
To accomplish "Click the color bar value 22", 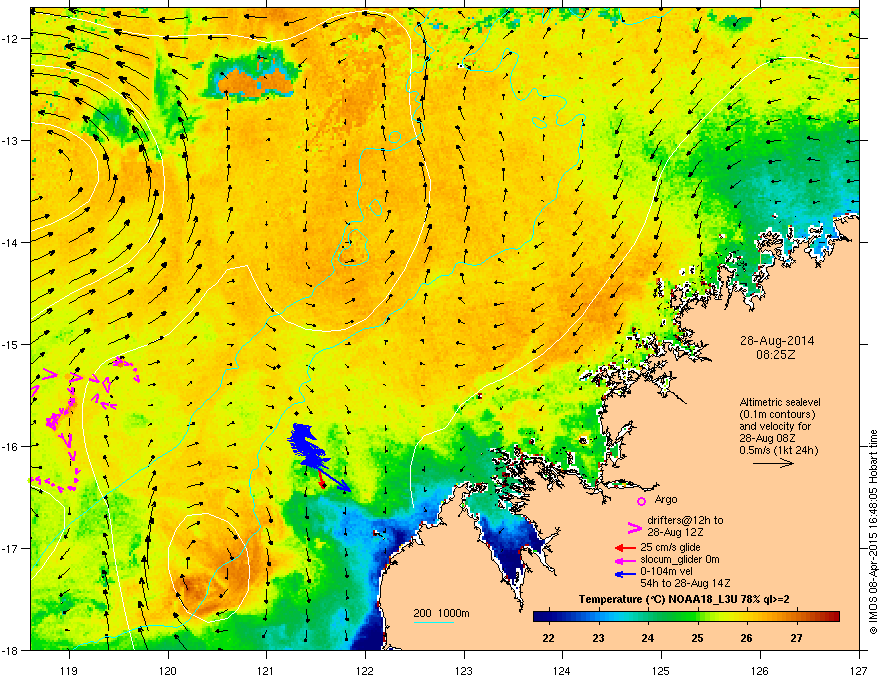I will point(548,638).
